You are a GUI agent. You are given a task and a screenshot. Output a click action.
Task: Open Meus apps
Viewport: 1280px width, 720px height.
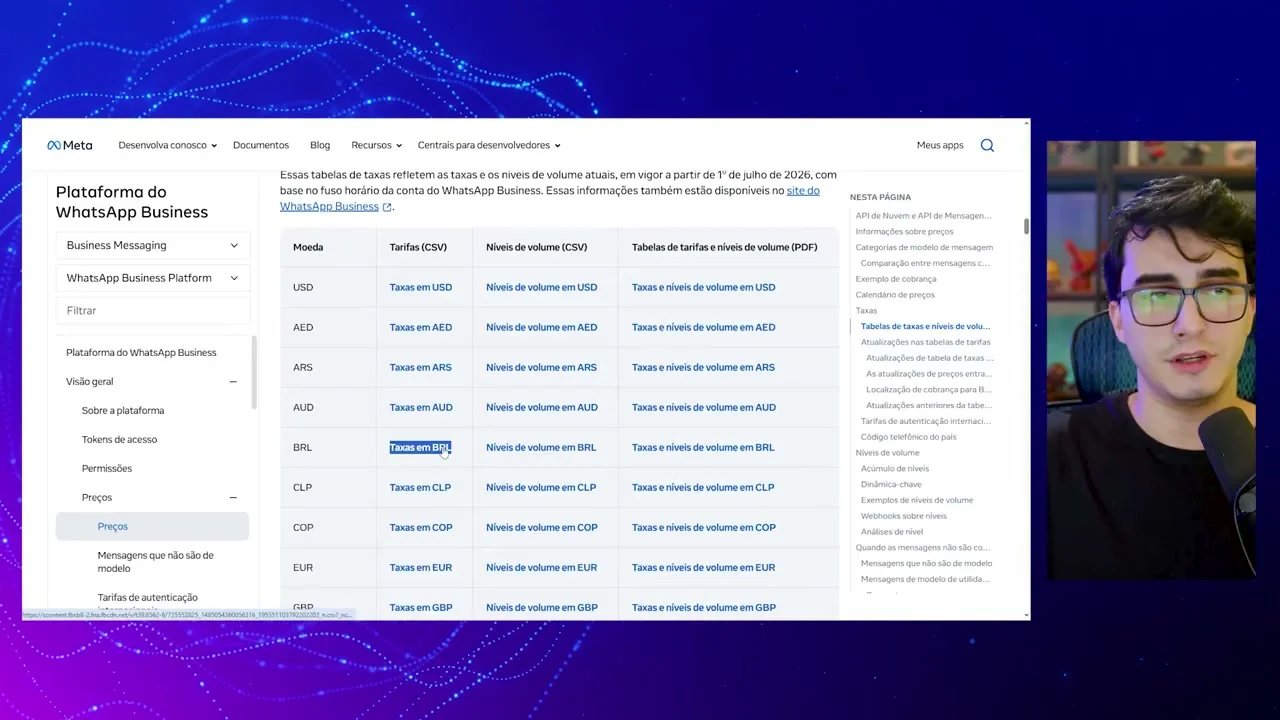tap(940, 145)
